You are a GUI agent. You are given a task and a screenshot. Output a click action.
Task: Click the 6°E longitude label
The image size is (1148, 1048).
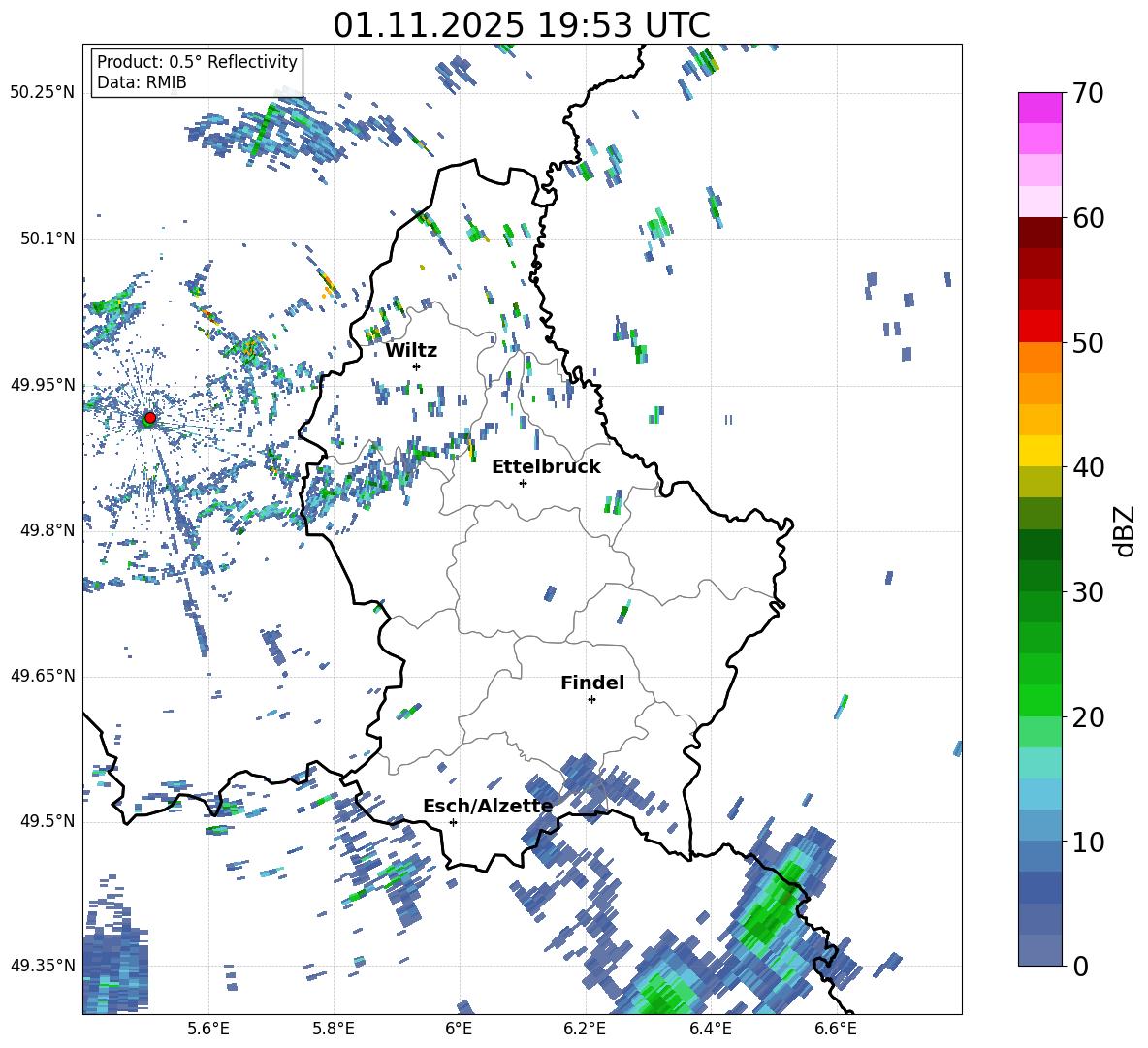[459, 1029]
